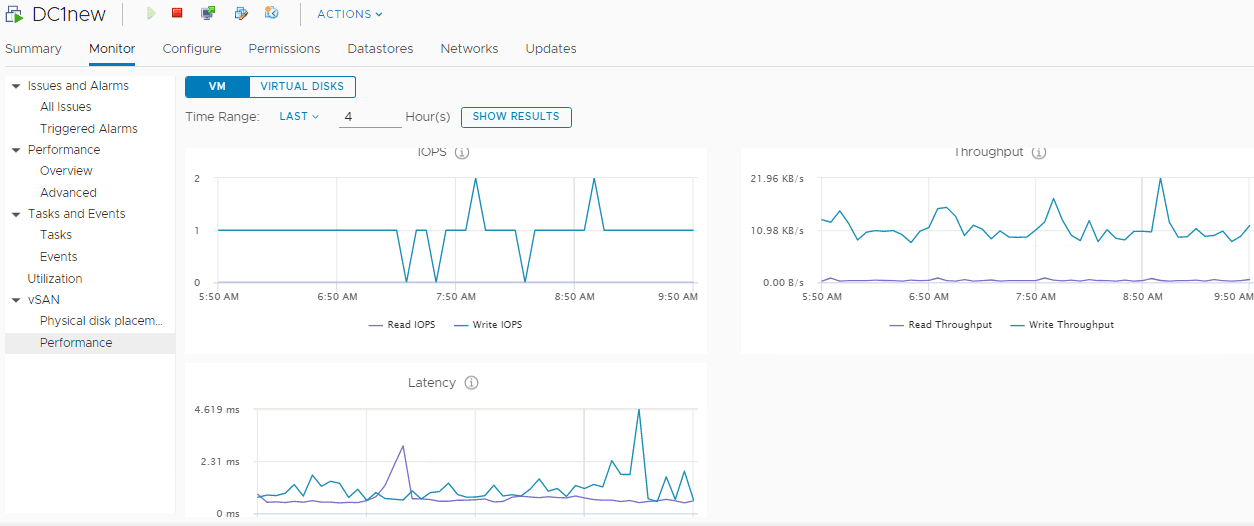Click the SHOW RESULTS button

516,117
